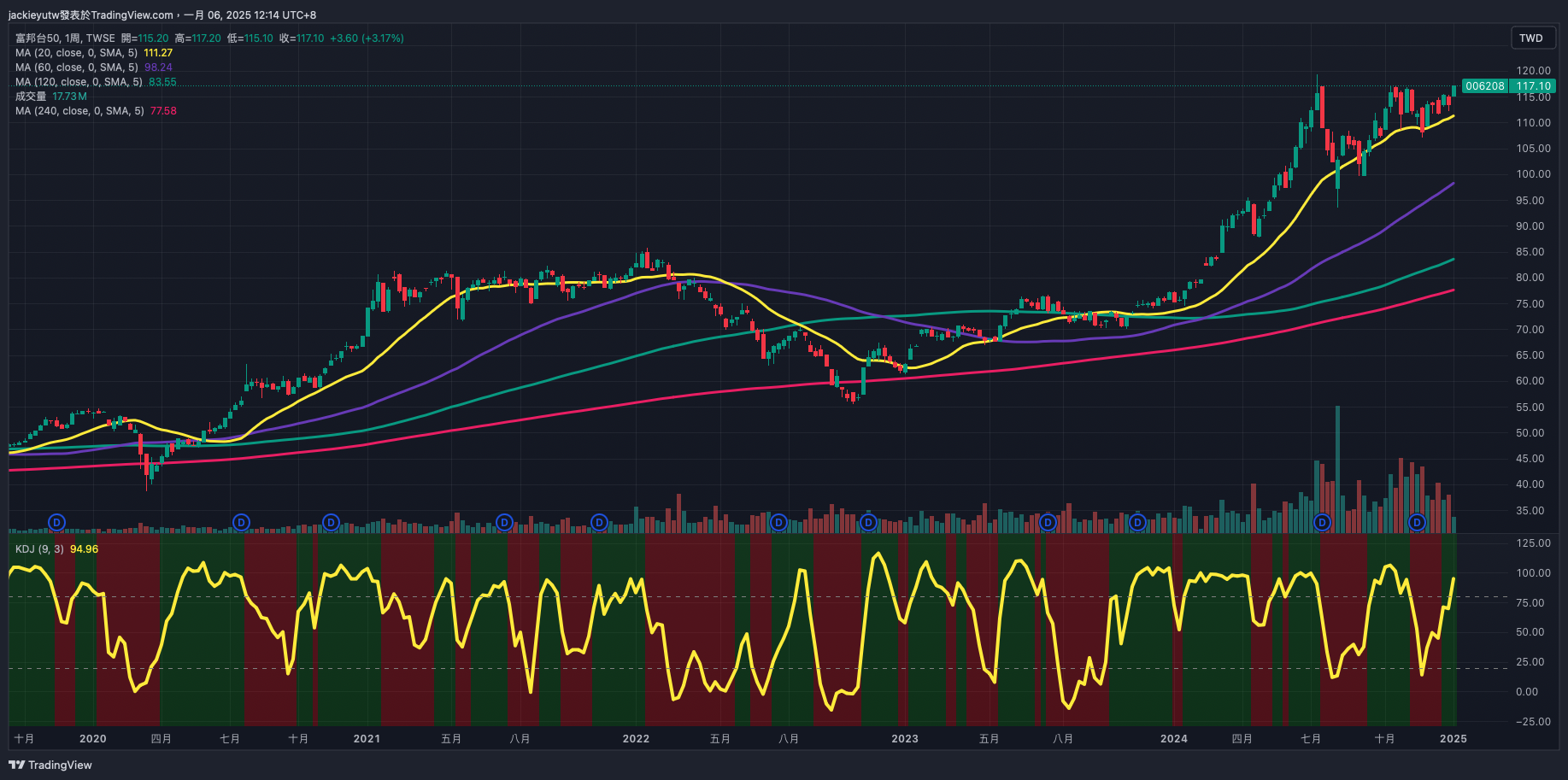
Task: Click the jackieyutw TradingView.com header link
Action: [x=91, y=15]
